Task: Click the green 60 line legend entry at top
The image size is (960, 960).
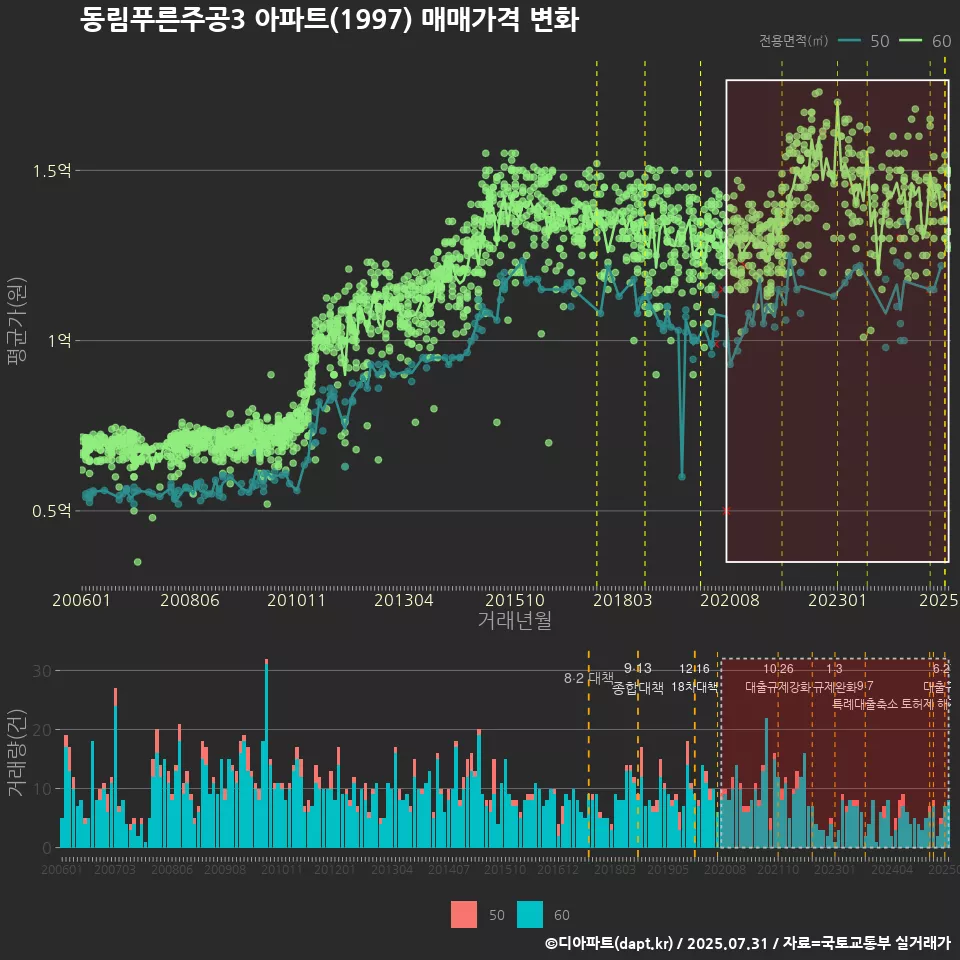Action: (x=925, y=40)
